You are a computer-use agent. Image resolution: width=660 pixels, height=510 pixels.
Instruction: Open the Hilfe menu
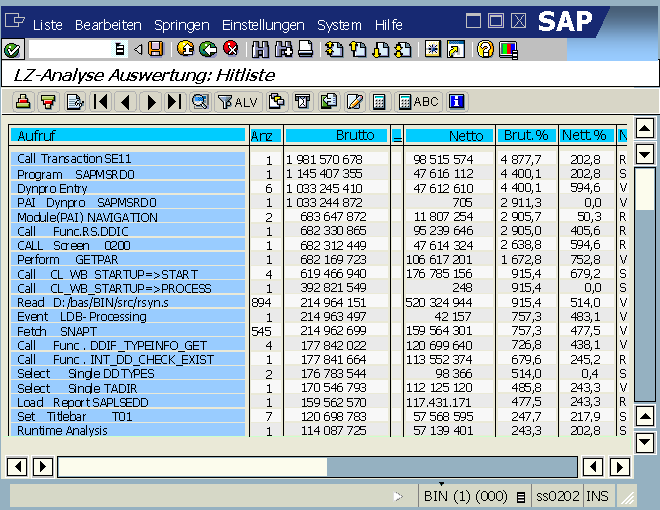click(x=389, y=25)
